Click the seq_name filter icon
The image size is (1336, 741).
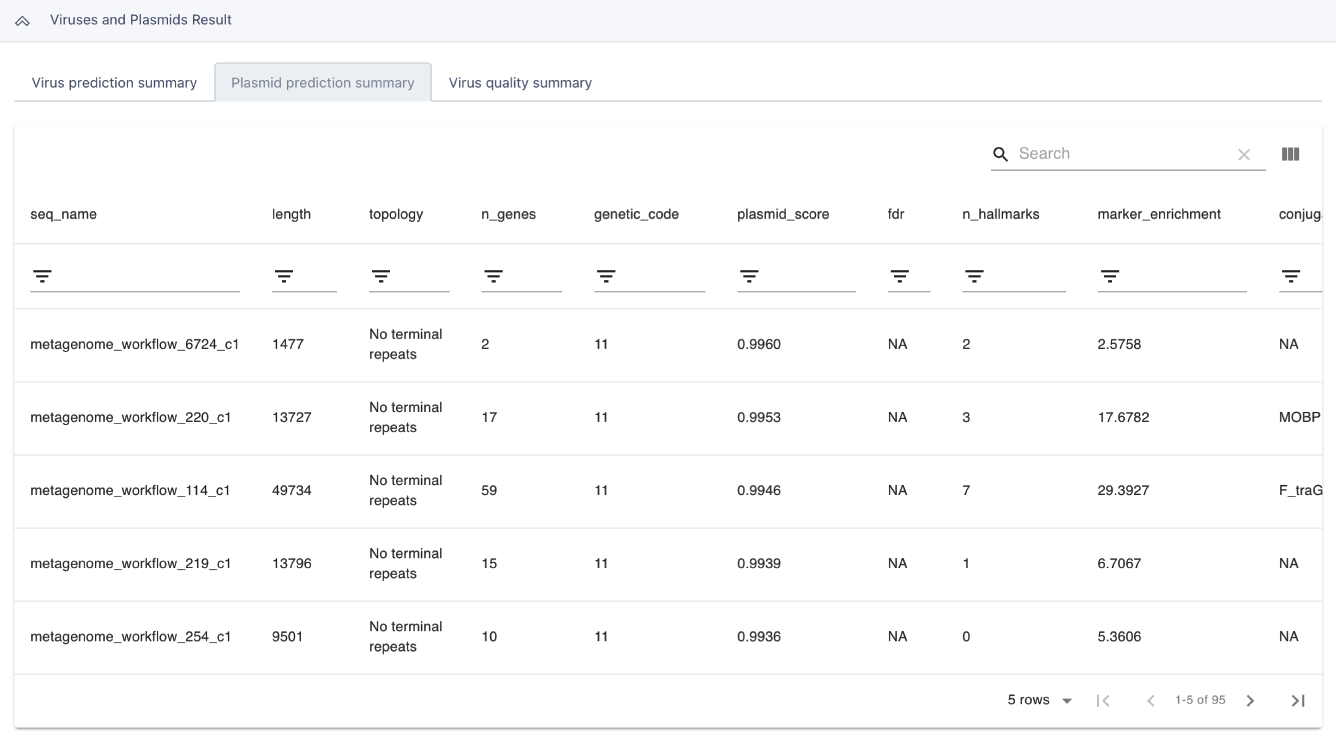42,276
